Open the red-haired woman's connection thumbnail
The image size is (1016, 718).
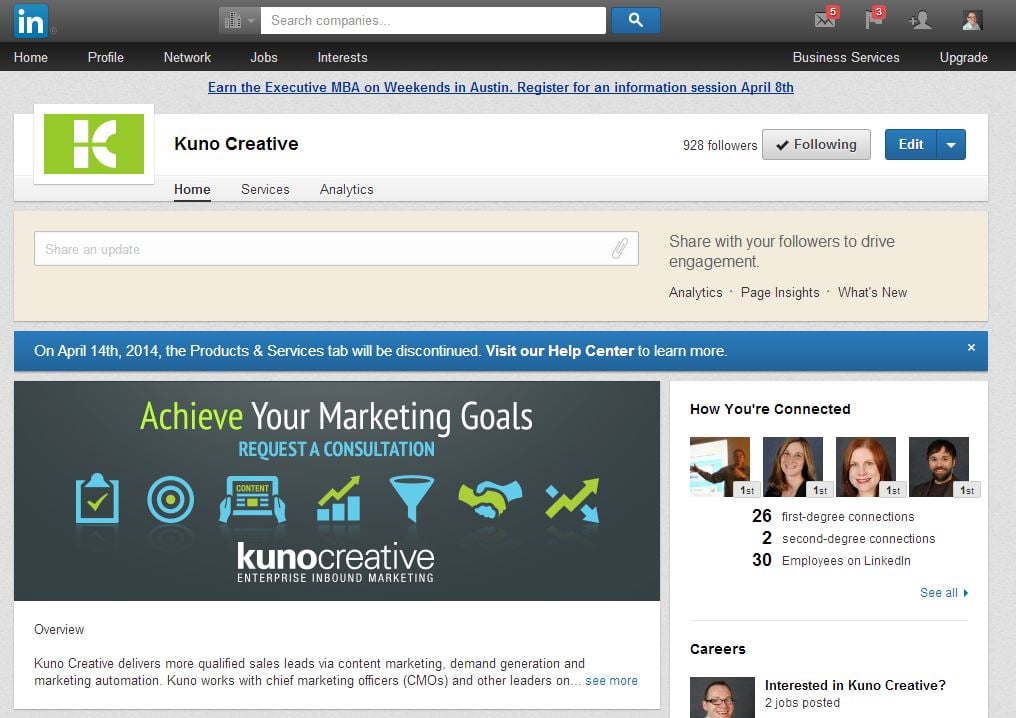pos(866,466)
